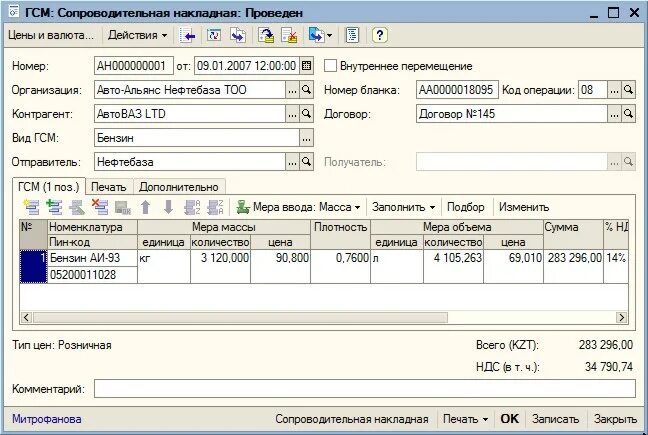The height and width of the screenshot is (435, 648).
Task: Click ellipsis selector for Организация field
Action: pos(292,90)
